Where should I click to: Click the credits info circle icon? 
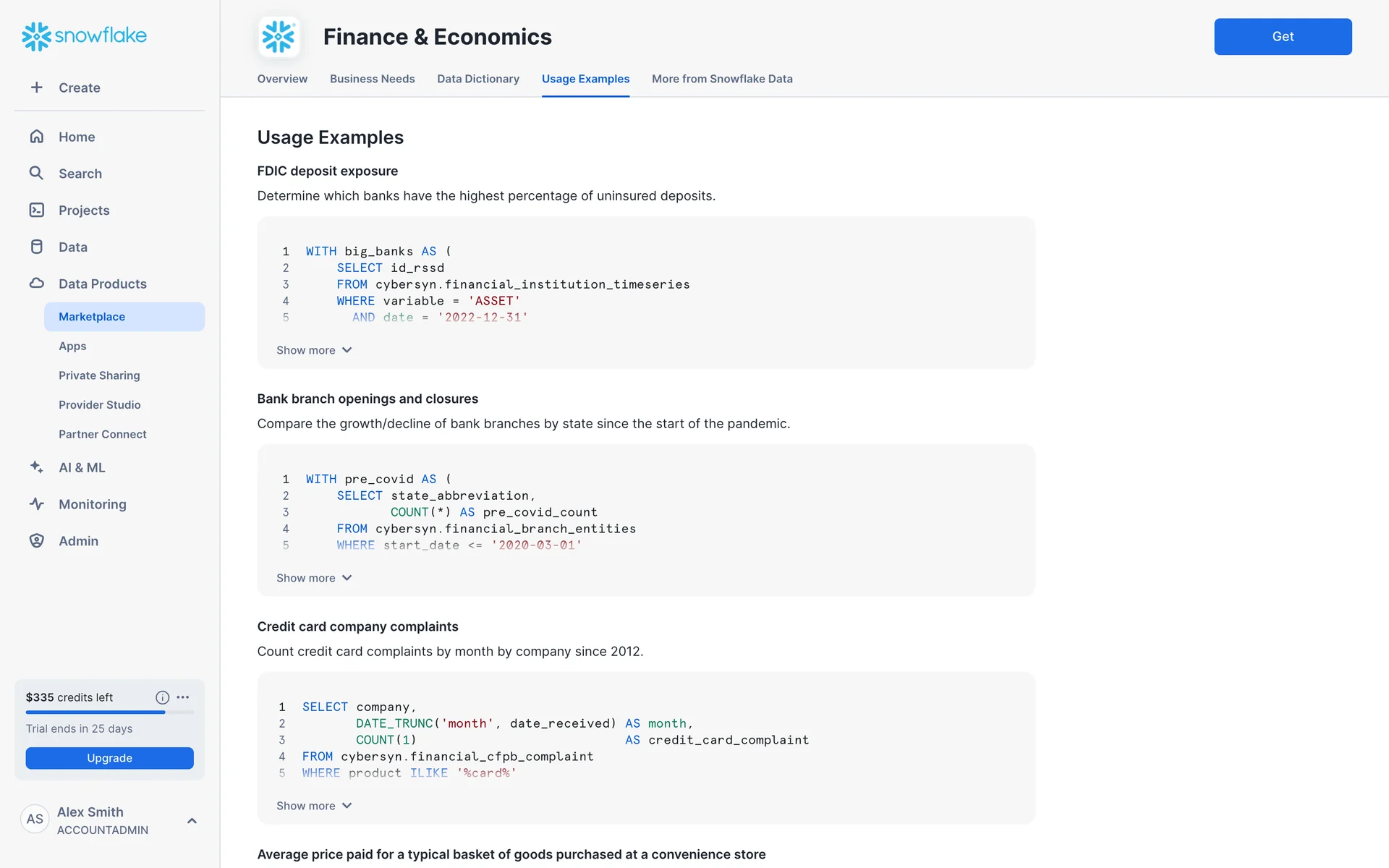162,697
